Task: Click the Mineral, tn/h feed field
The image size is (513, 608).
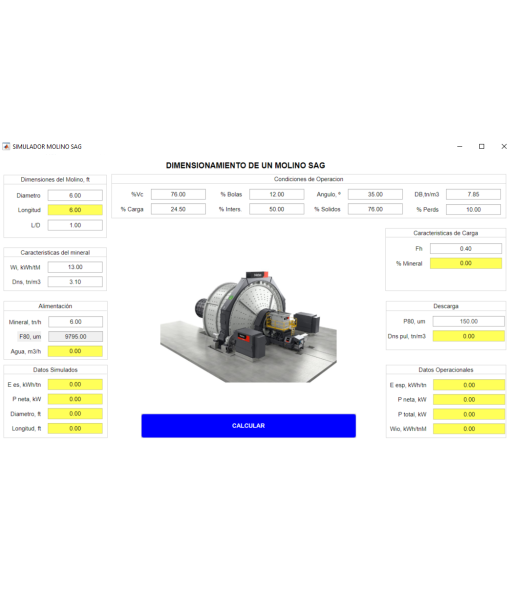Action: 76,321
